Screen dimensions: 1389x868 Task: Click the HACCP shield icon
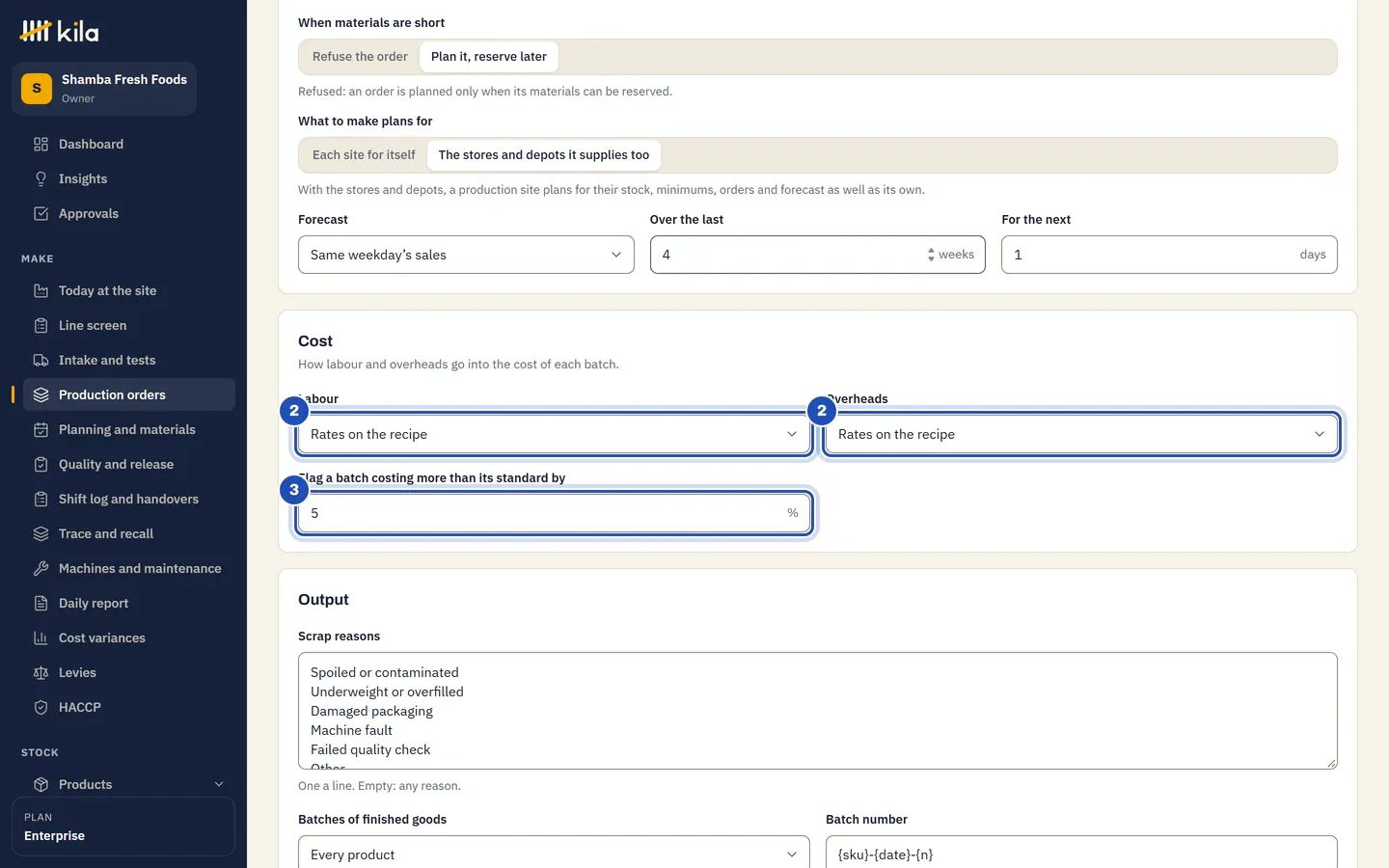point(41,707)
